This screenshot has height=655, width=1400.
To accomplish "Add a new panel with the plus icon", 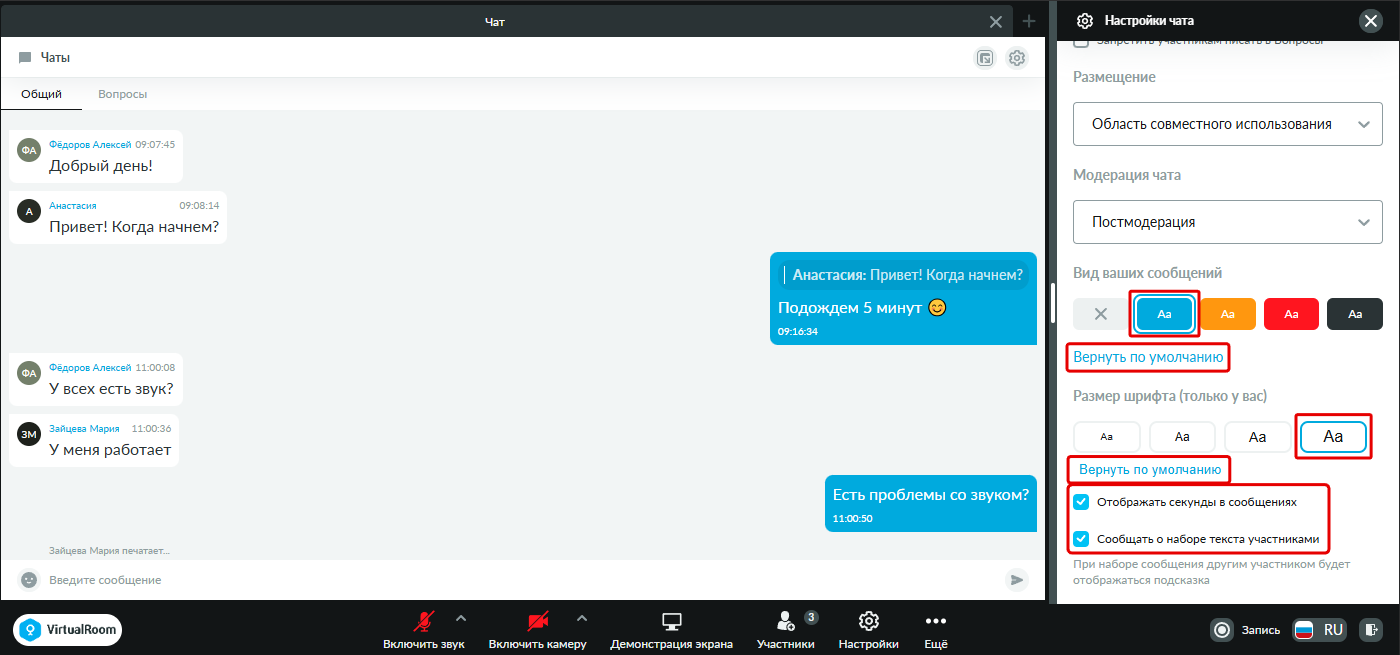I will pyautogui.click(x=1030, y=21).
